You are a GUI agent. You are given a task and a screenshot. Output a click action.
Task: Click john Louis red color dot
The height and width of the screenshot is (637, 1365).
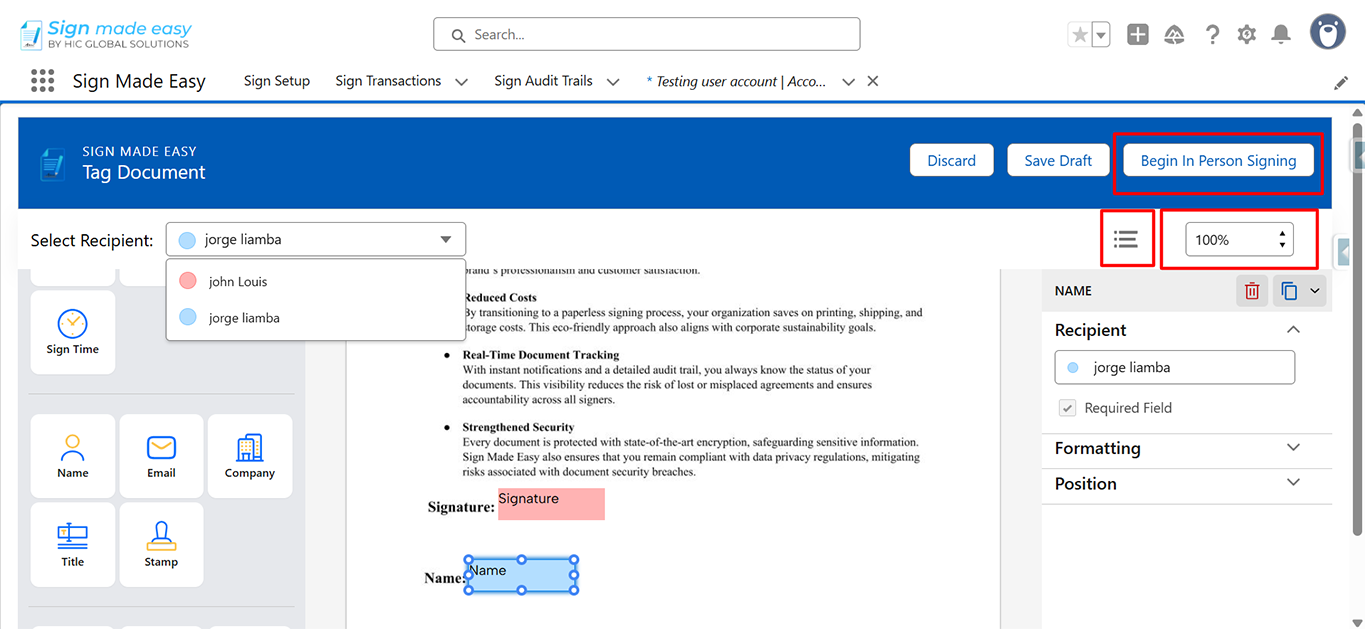187,281
